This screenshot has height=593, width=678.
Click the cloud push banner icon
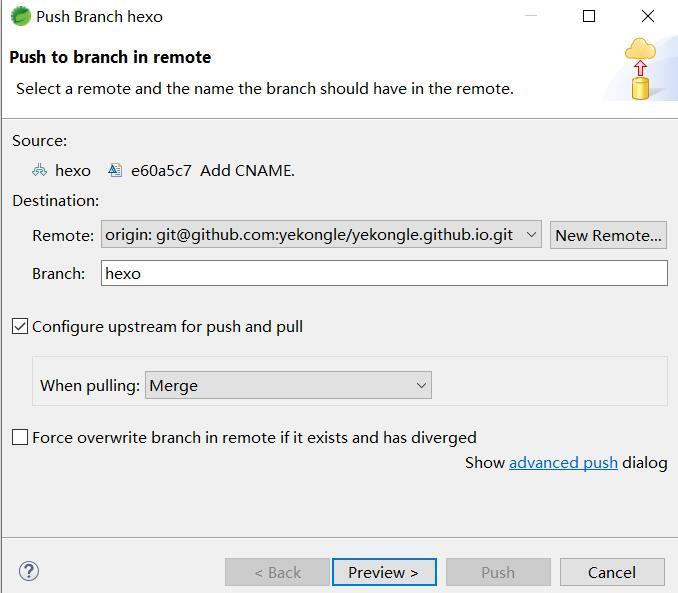pos(640,68)
